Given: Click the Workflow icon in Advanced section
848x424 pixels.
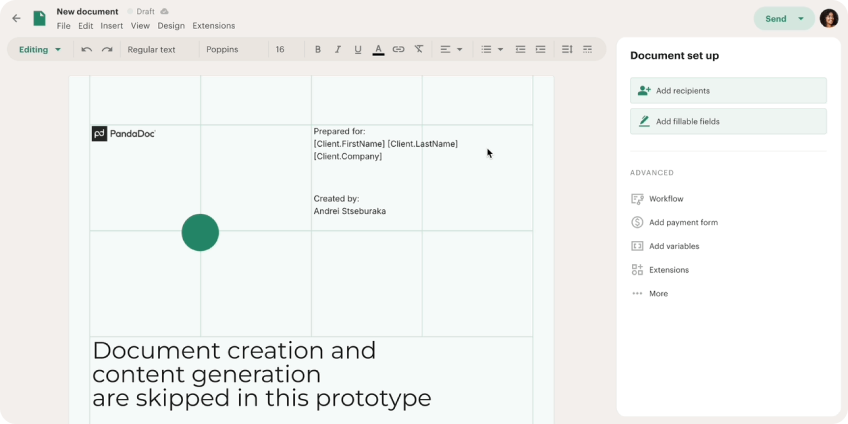Looking at the screenshot, I should point(637,199).
